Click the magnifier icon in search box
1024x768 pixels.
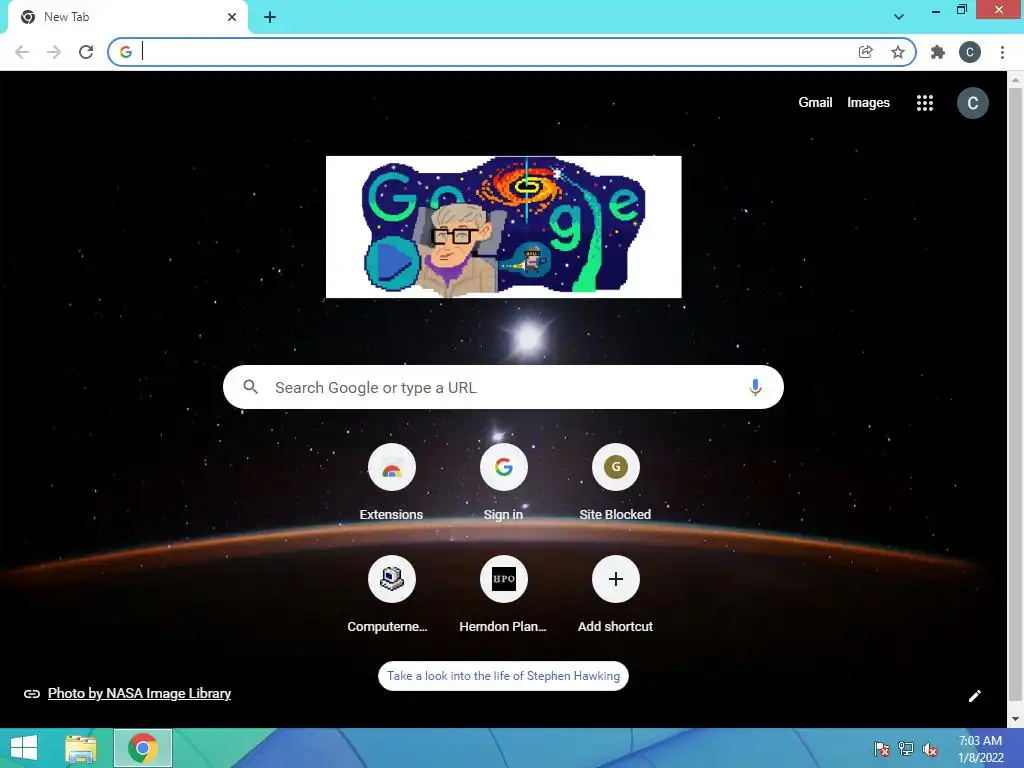tap(250, 387)
